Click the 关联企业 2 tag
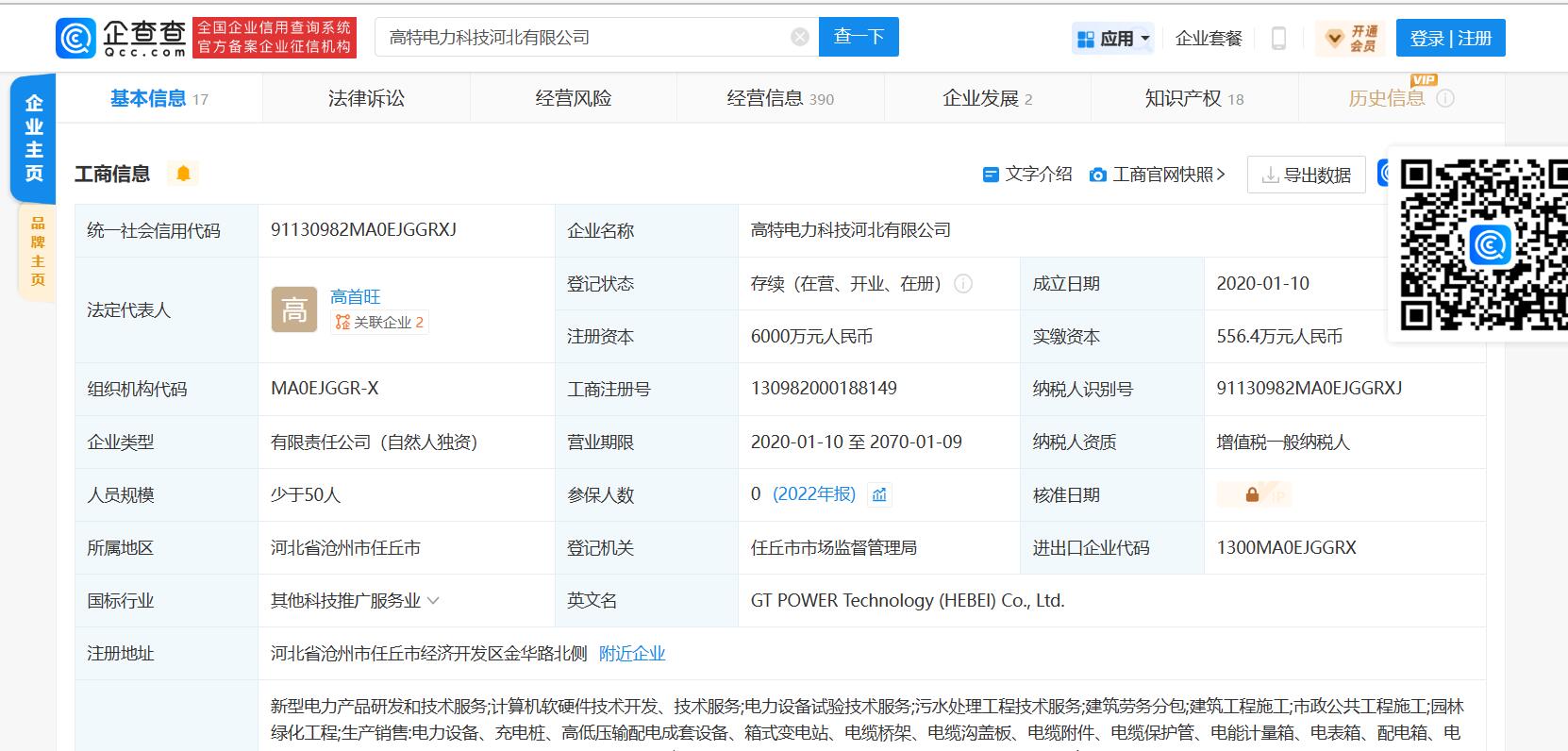1568x751 pixels. pyautogui.click(x=379, y=323)
